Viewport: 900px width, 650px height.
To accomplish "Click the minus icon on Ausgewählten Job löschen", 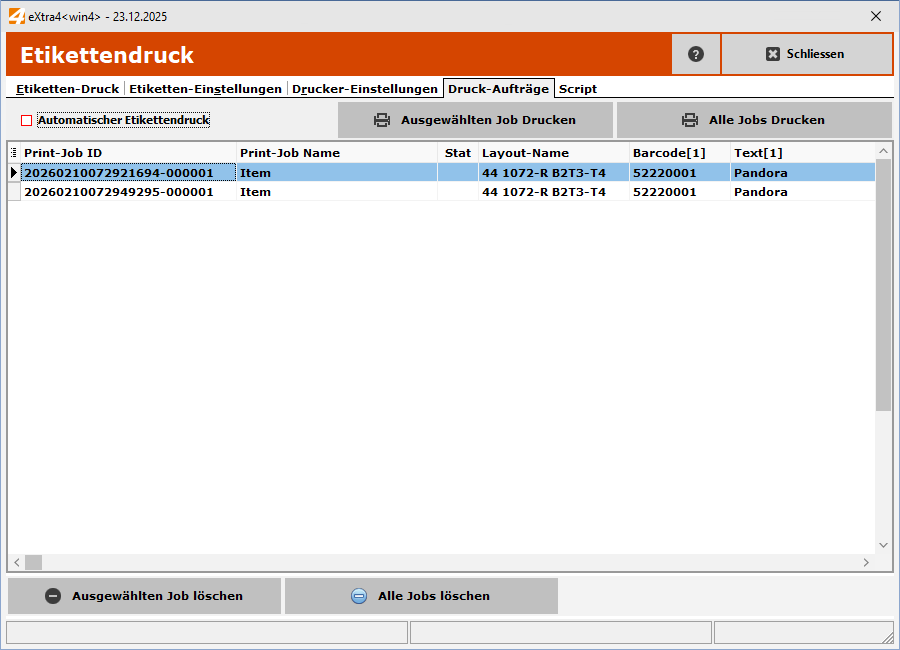I will point(53,596).
